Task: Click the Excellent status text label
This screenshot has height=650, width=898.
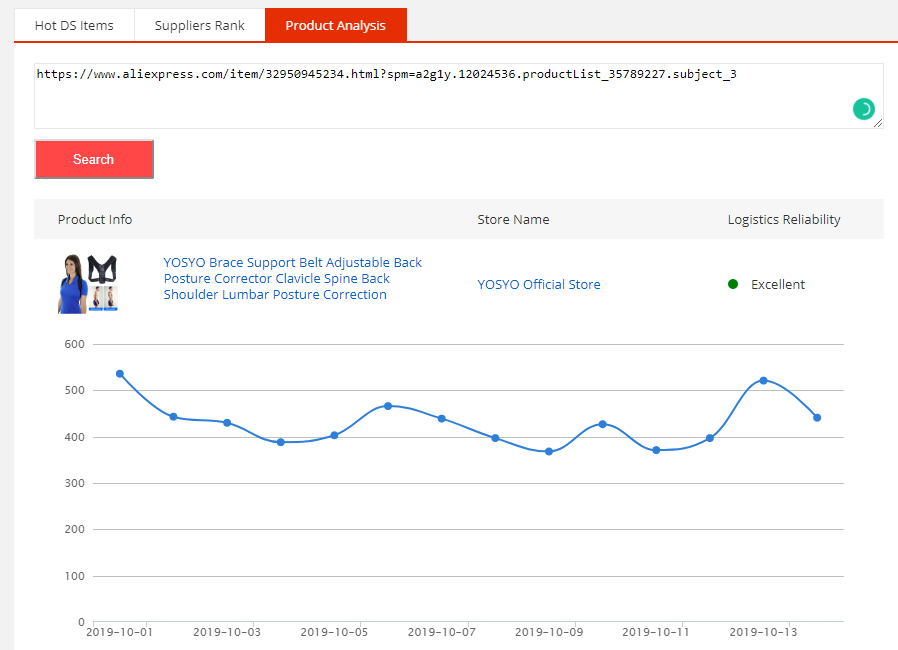Action: [775, 284]
